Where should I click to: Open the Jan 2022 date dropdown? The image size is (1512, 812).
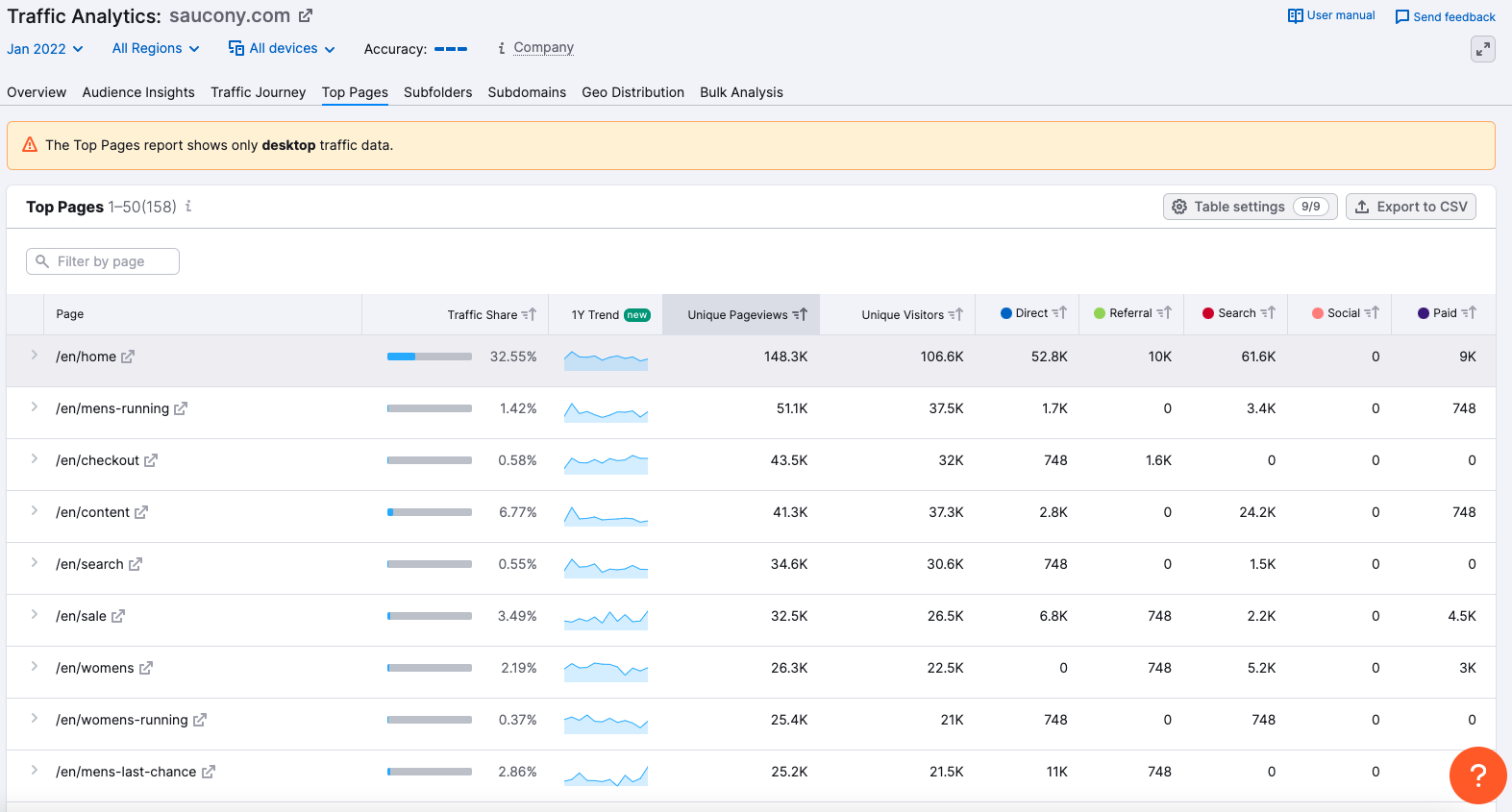(45, 49)
